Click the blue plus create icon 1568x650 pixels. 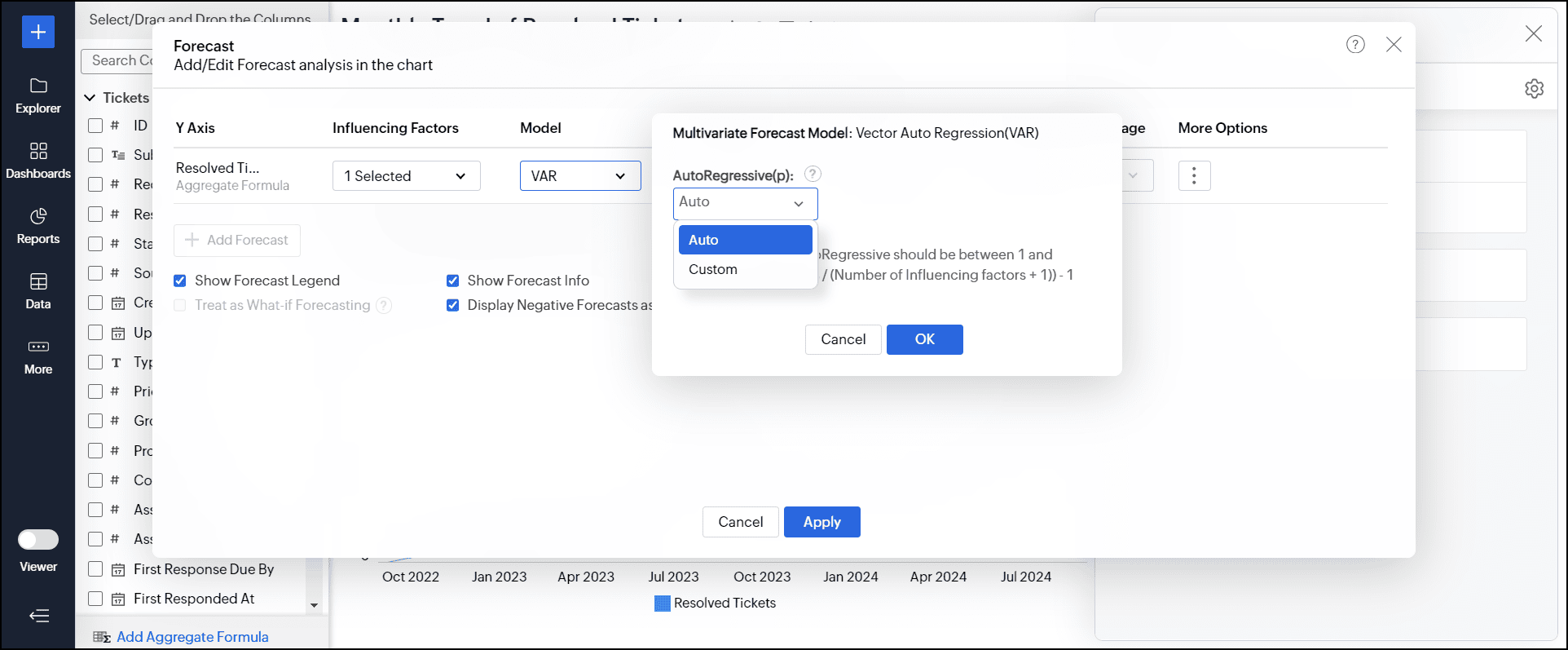pyautogui.click(x=37, y=32)
